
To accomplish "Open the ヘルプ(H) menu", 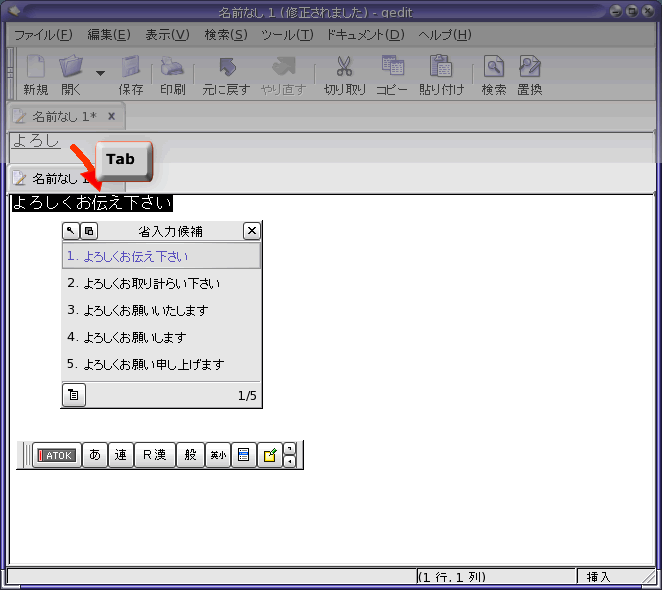I will [445, 35].
